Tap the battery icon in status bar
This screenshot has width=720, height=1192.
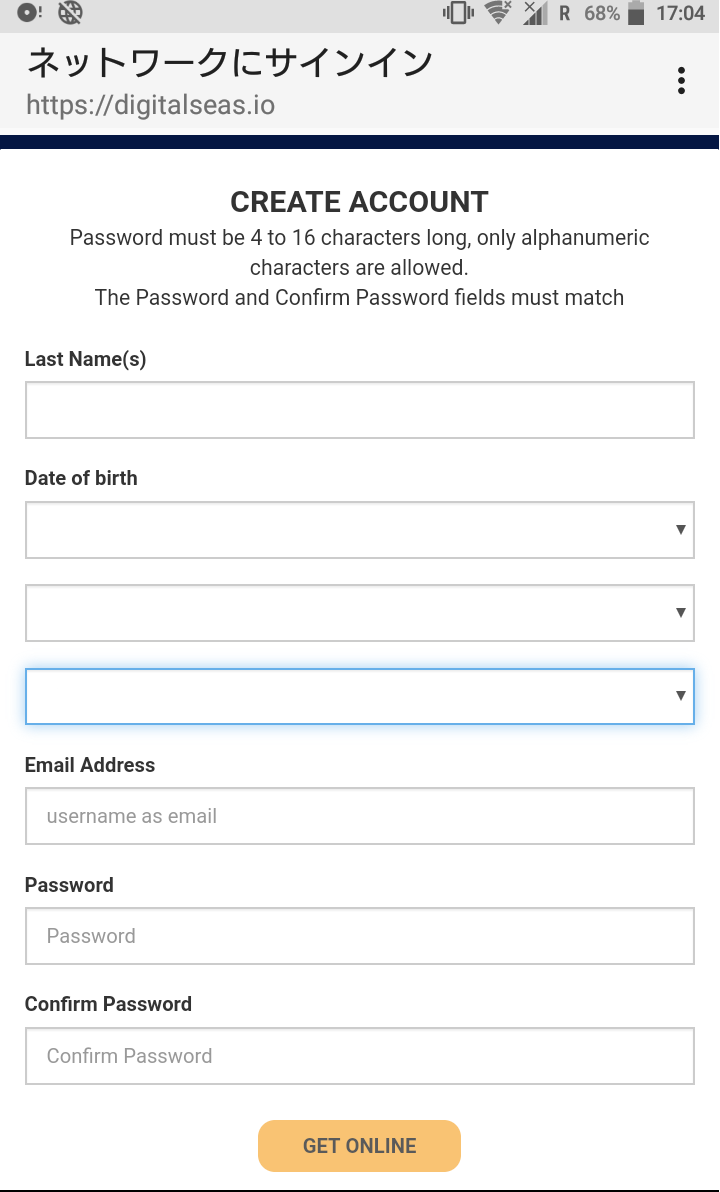[x=636, y=13]
